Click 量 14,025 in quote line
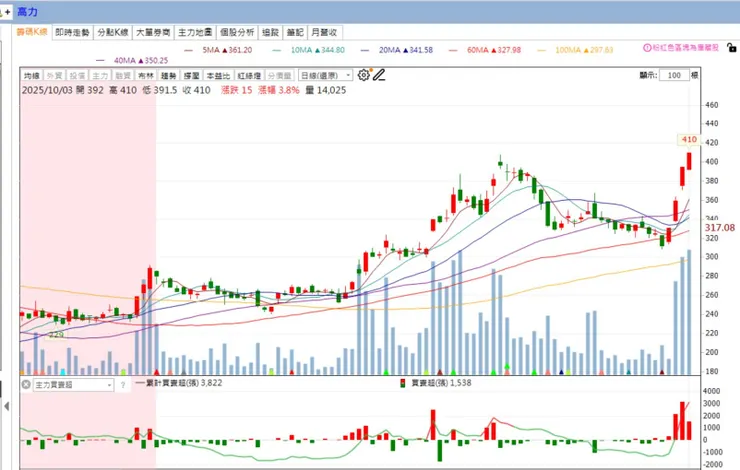The image size is (740, 470). pyautogui.click(x=326, y=90)
